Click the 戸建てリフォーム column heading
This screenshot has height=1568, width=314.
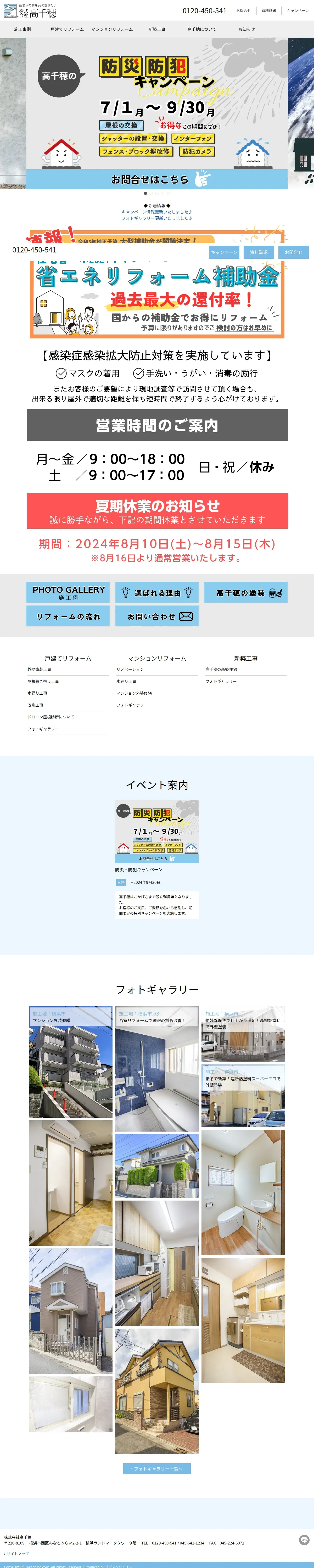point(68,659)
